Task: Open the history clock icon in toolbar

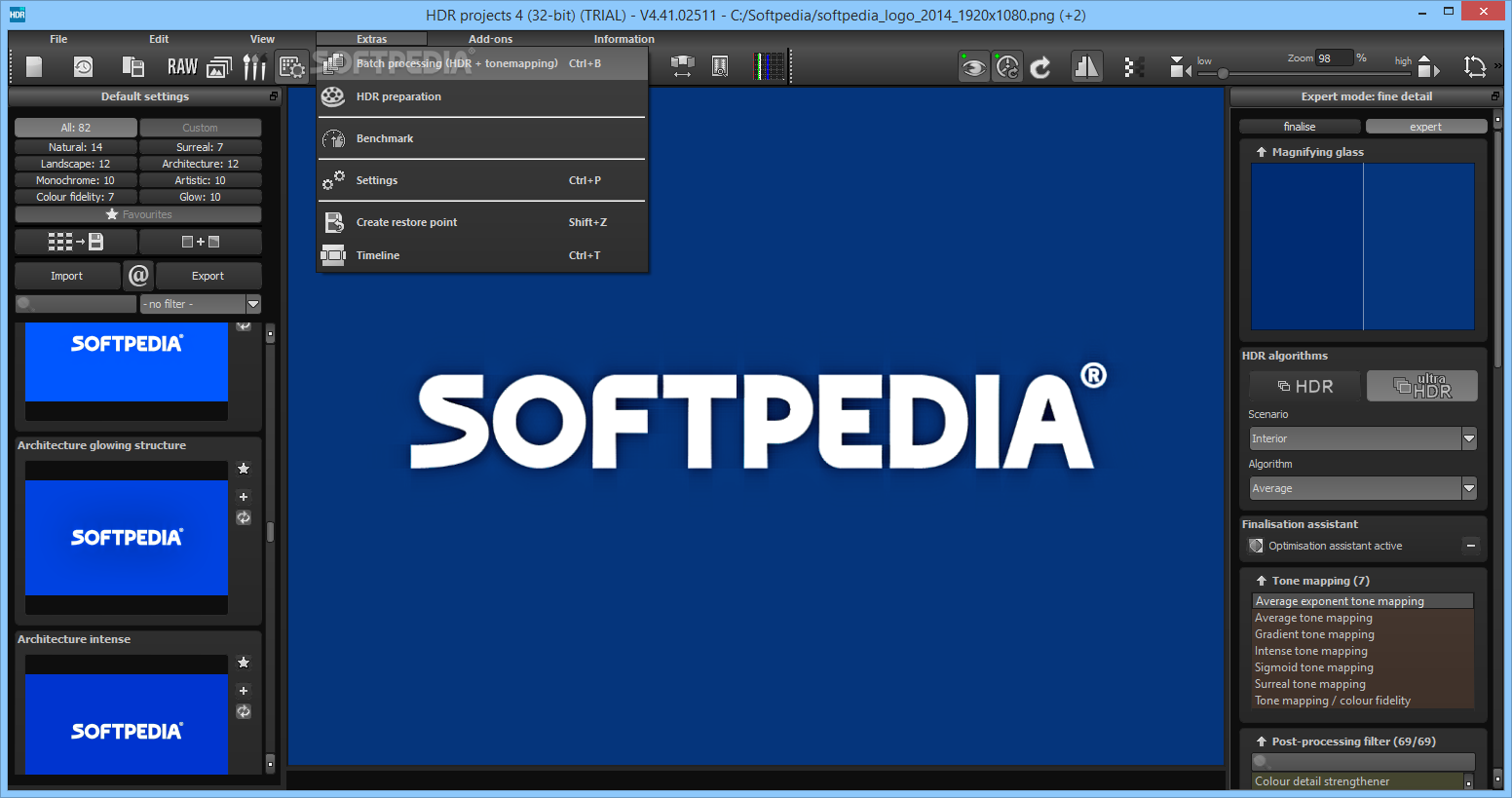Action: tap(84, 66)
